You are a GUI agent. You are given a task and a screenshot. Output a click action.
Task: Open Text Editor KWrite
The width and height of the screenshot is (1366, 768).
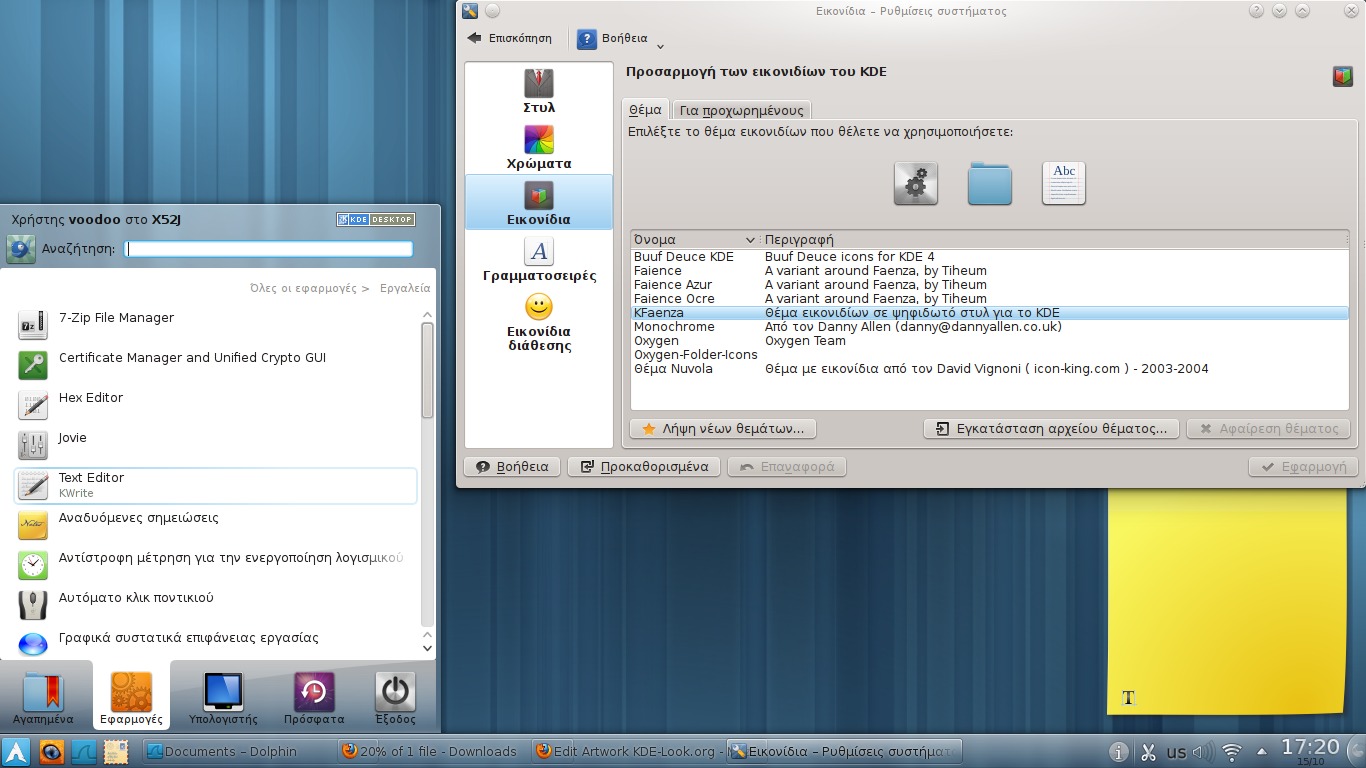point(216,485)
